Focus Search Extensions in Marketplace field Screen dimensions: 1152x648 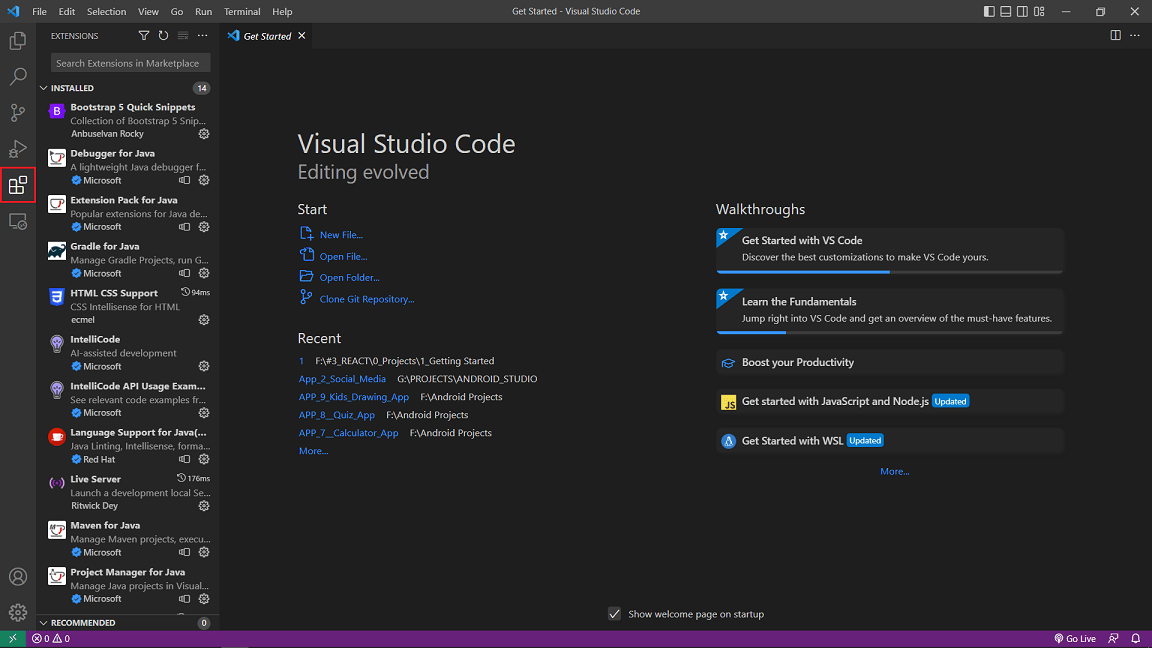pyautogui.click(x=131, y=63)
